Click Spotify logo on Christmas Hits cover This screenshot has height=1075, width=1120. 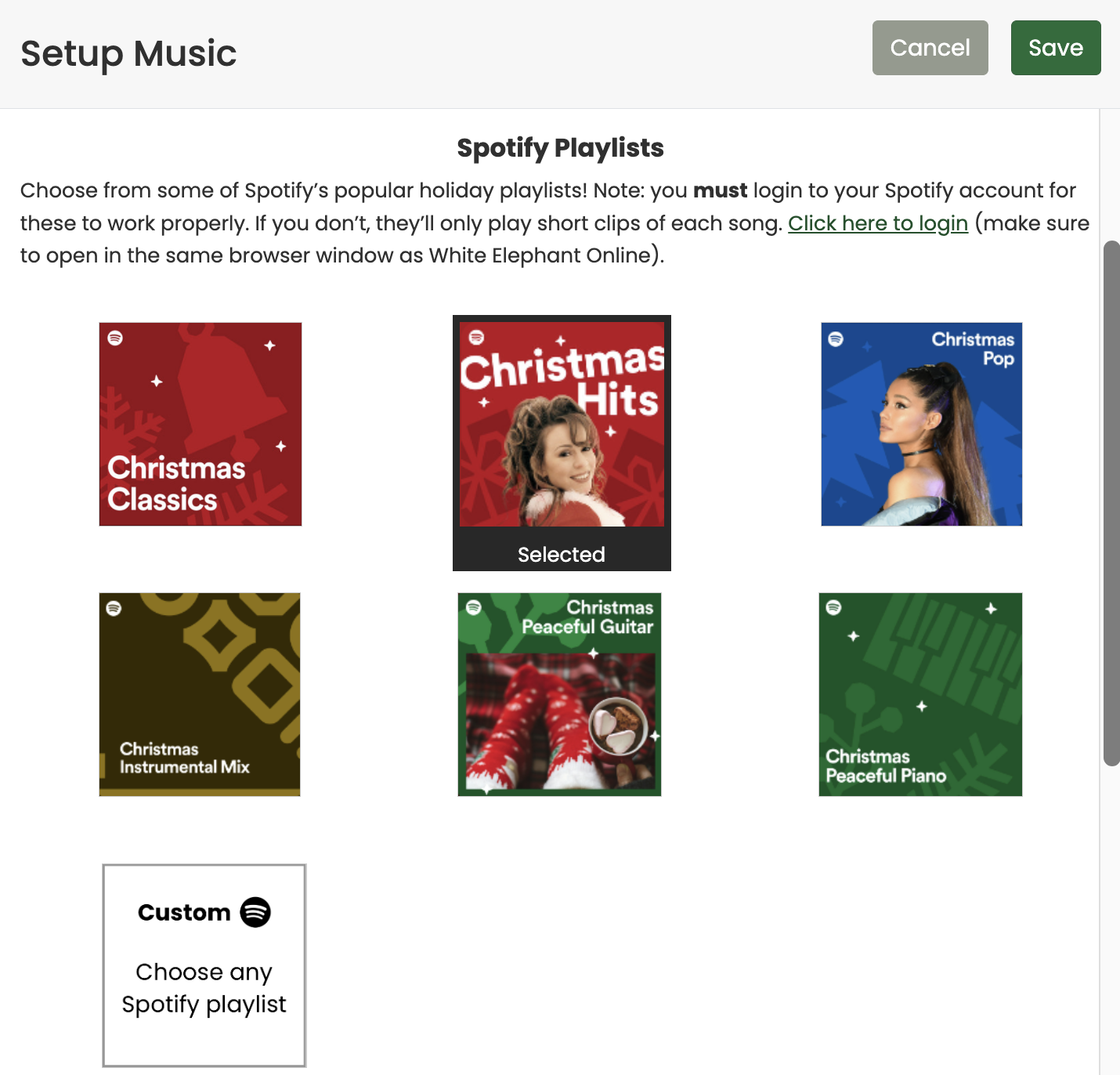(x=476, y=338)
